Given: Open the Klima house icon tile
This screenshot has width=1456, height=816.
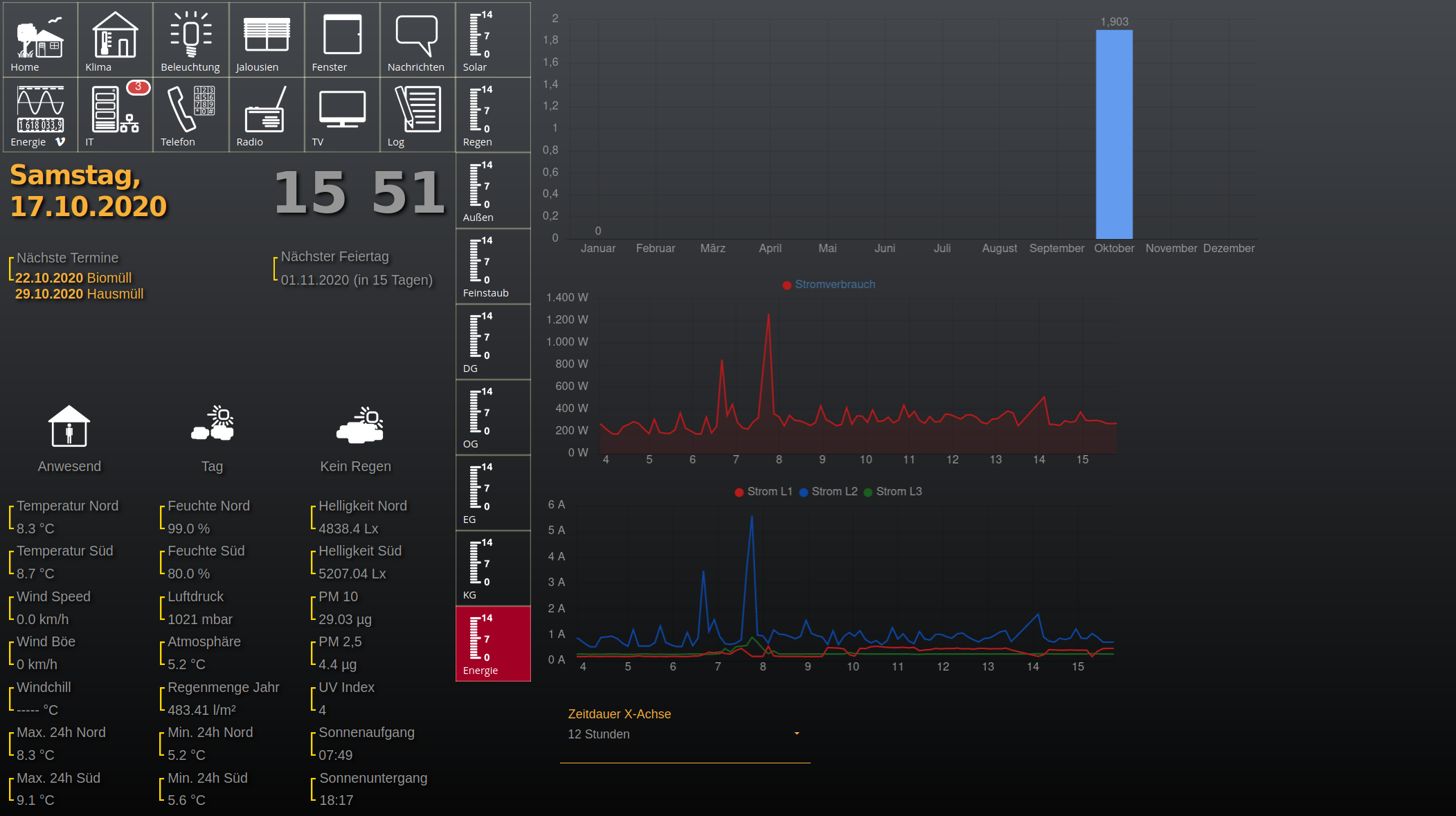Looking at the screenshot, I should 115,39.
